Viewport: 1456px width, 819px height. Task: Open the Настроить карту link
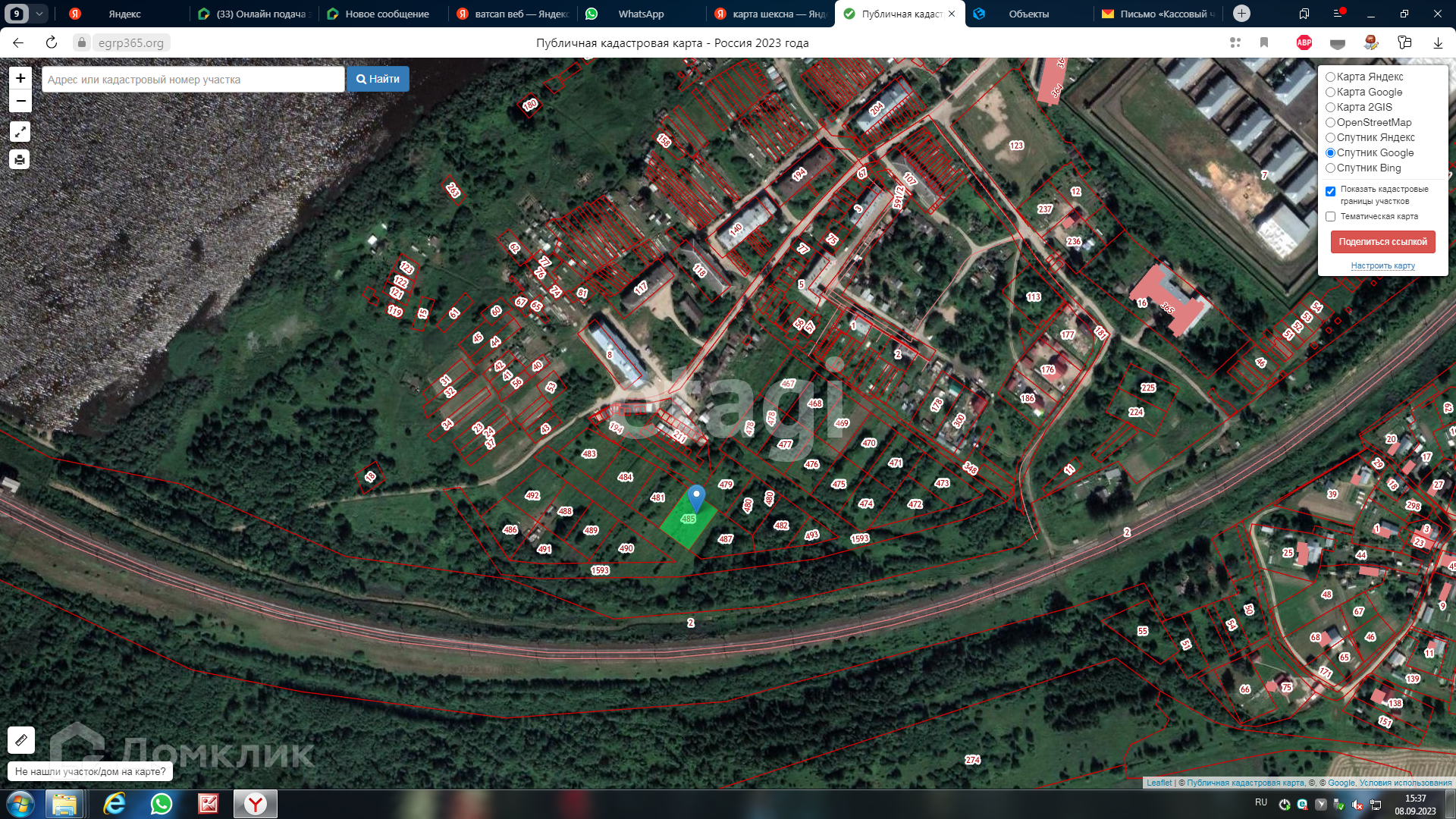tap(1382, 265)
